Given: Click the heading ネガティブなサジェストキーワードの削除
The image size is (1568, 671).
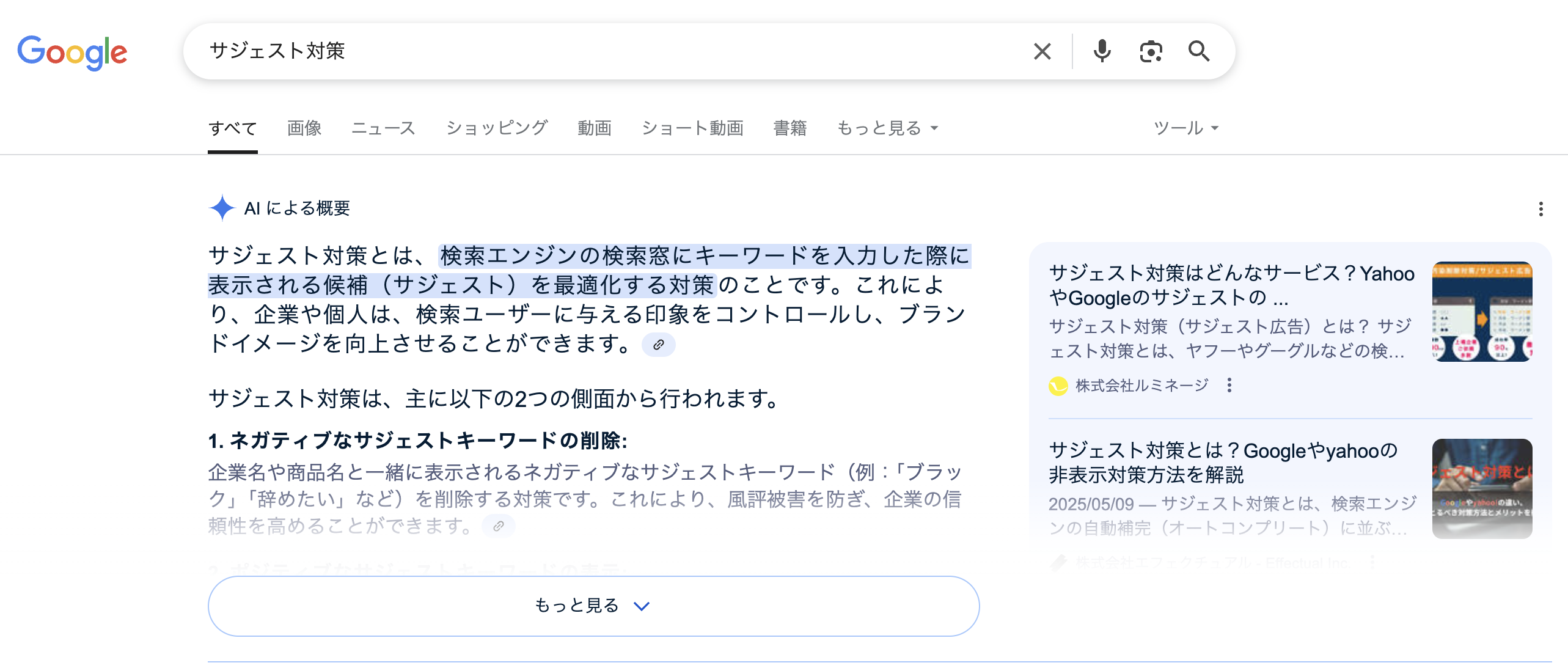Looking at the screenshot, I should click(417, 440).
